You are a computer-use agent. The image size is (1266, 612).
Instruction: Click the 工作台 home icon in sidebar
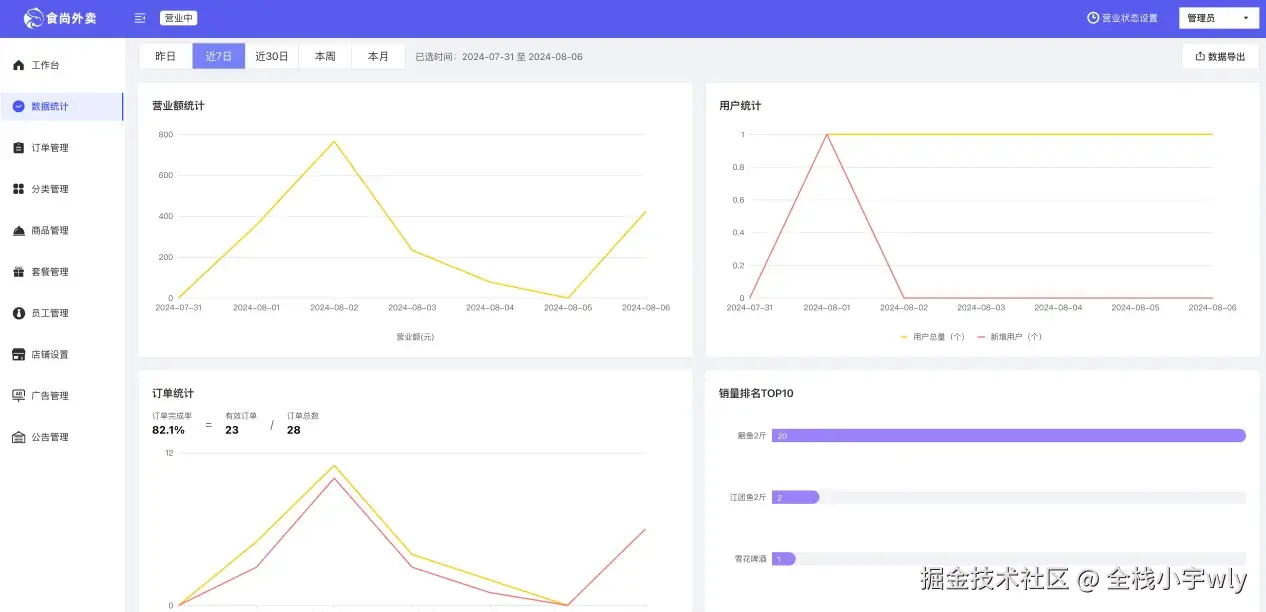[18, 65]
